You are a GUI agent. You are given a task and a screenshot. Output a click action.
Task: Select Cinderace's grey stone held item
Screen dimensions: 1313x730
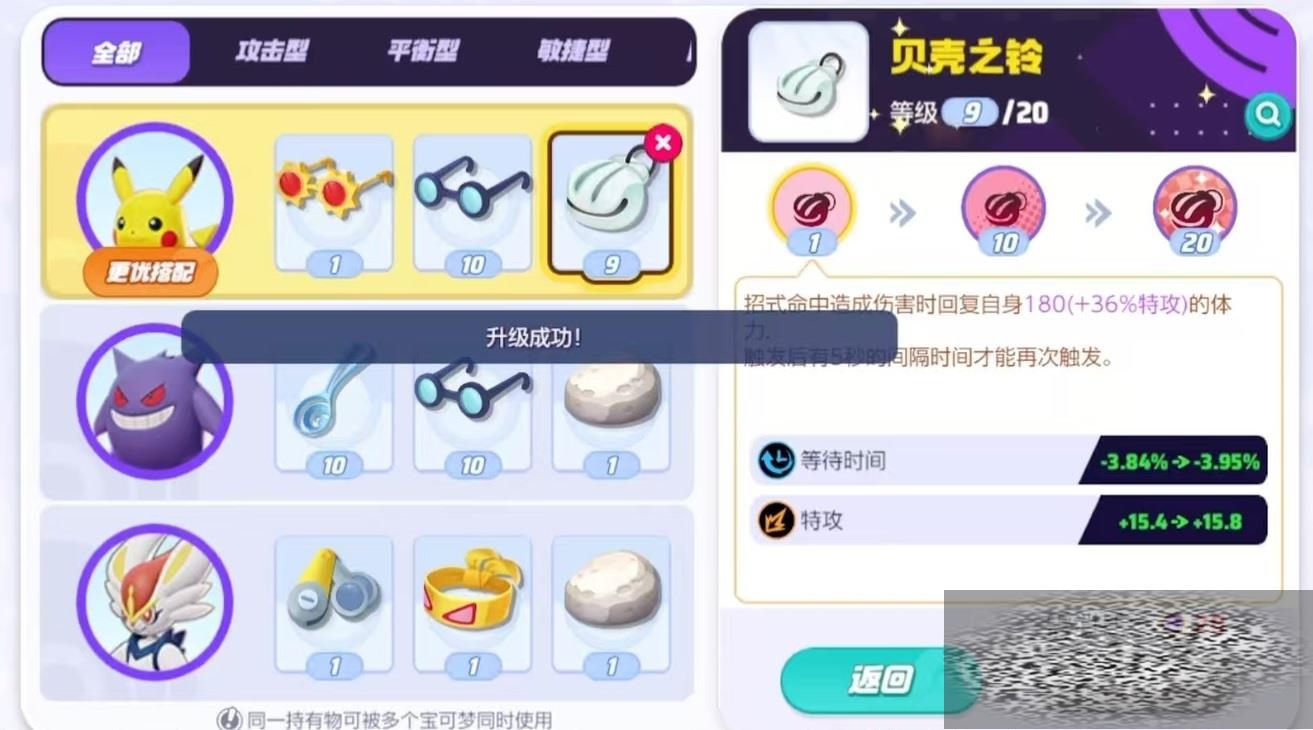click(x=611, y=606)
